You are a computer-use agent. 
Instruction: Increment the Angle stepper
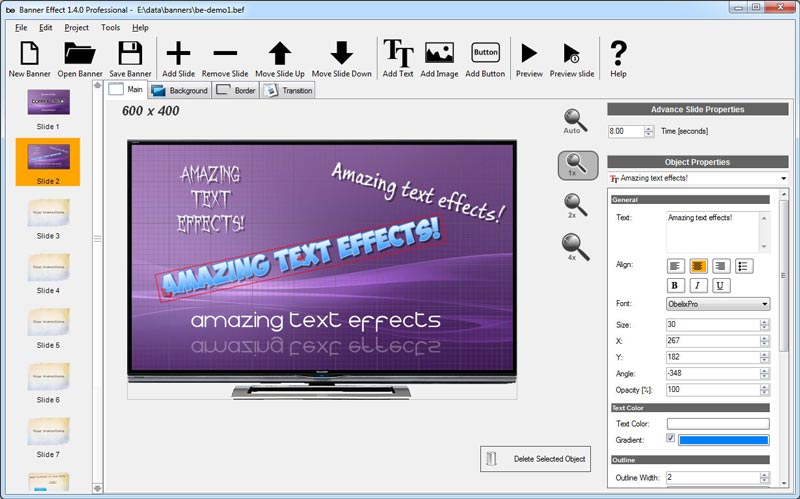764,371
